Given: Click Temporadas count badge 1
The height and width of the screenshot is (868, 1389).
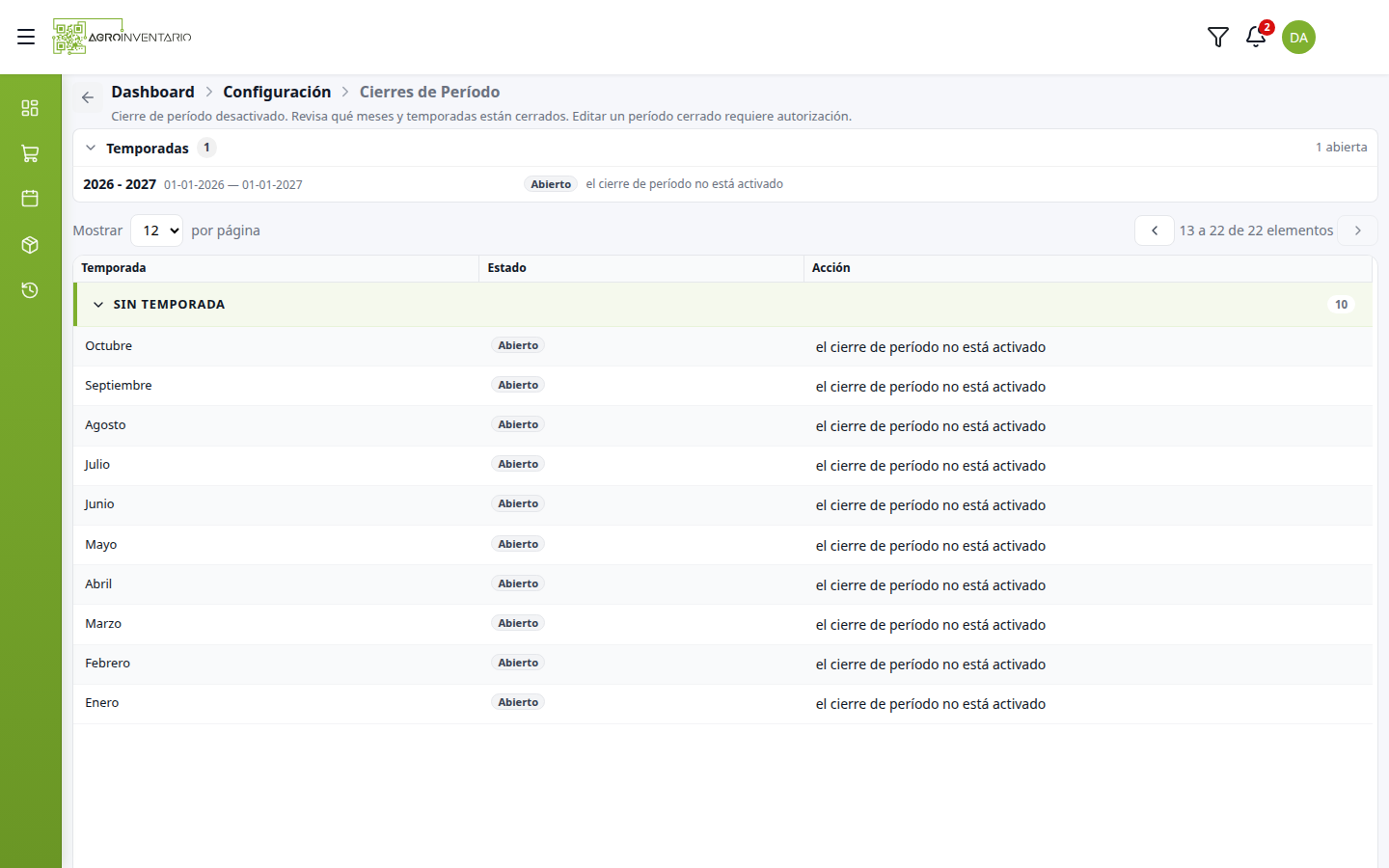Looking at the screenshot, I should coord(206,148).
